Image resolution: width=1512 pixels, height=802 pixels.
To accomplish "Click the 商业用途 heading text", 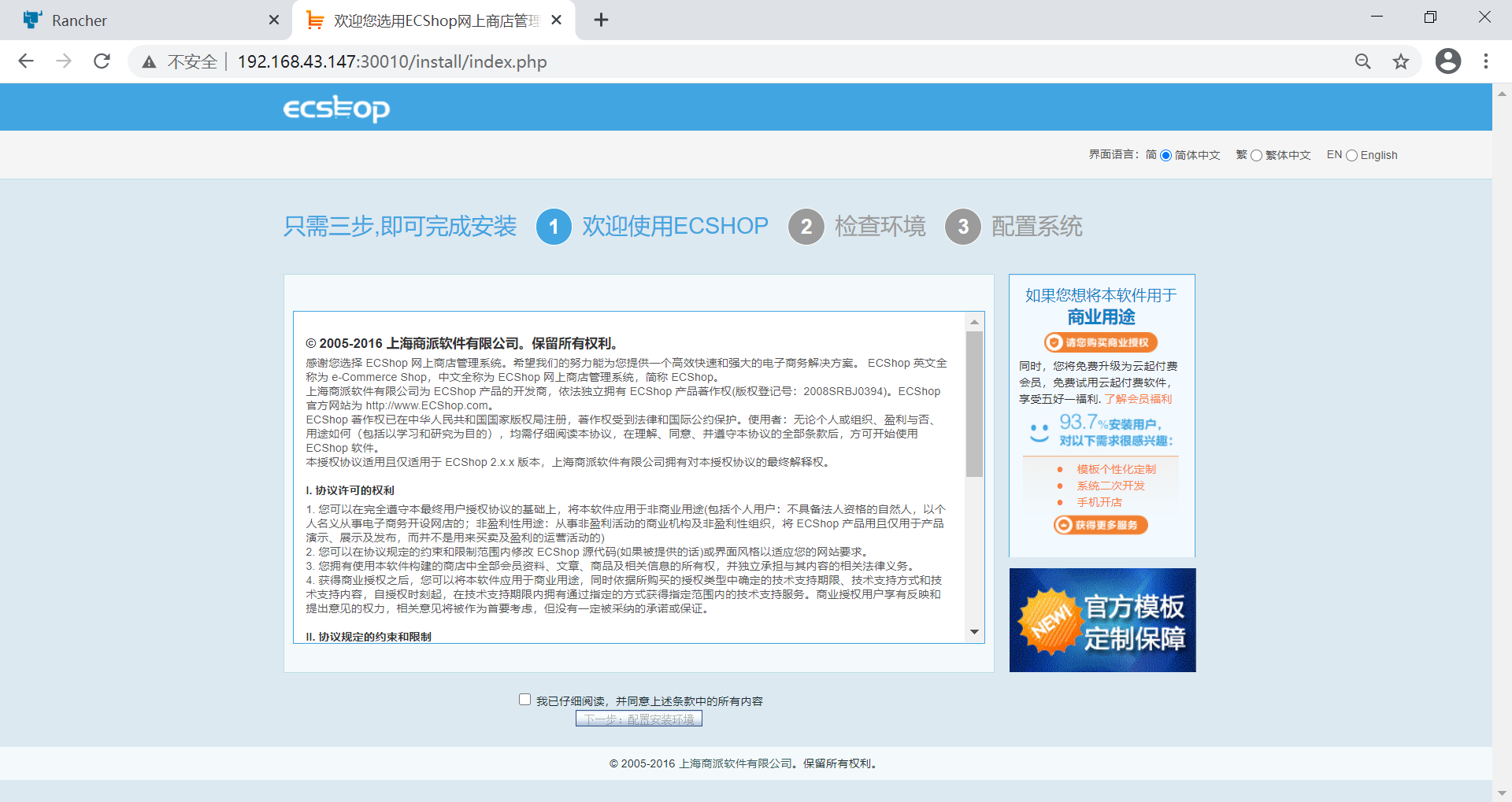I will (x=1101, y=317).
